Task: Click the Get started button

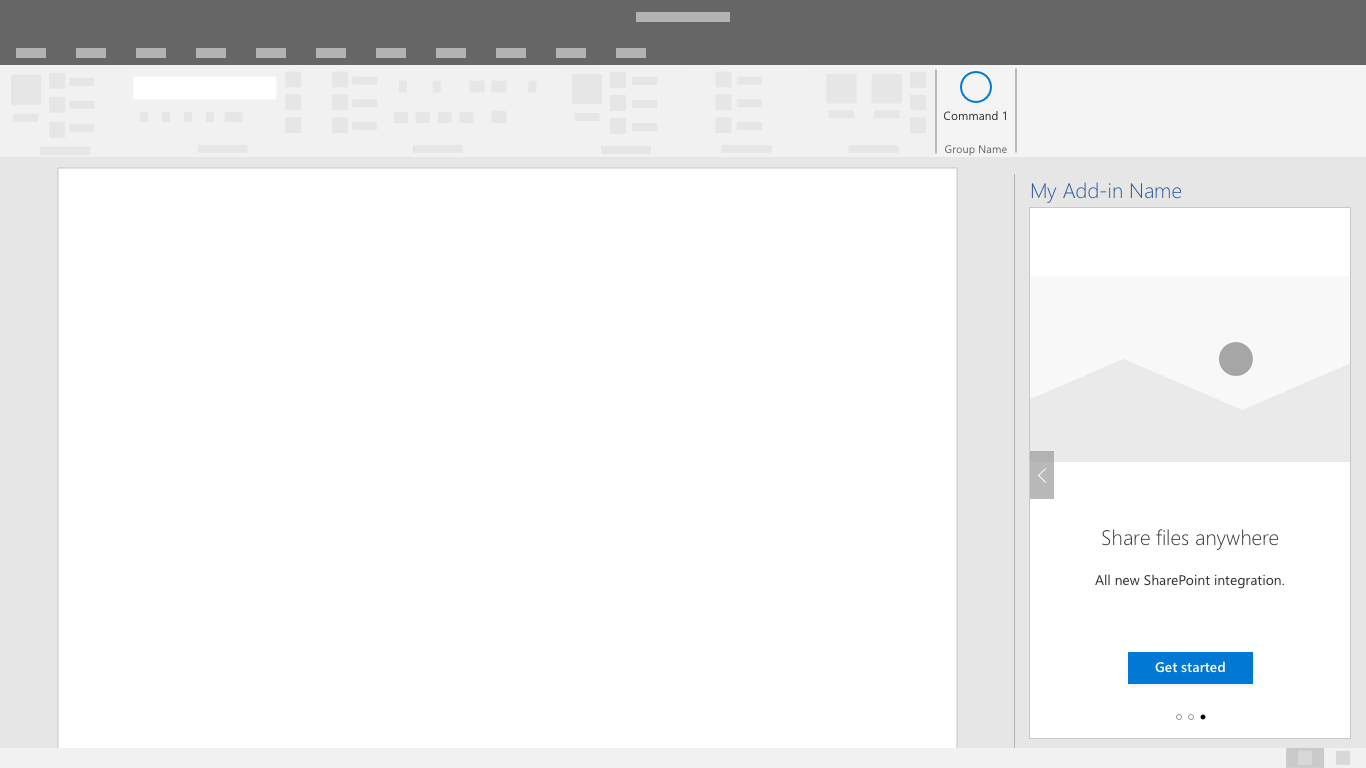Action: pos(1190,668)
